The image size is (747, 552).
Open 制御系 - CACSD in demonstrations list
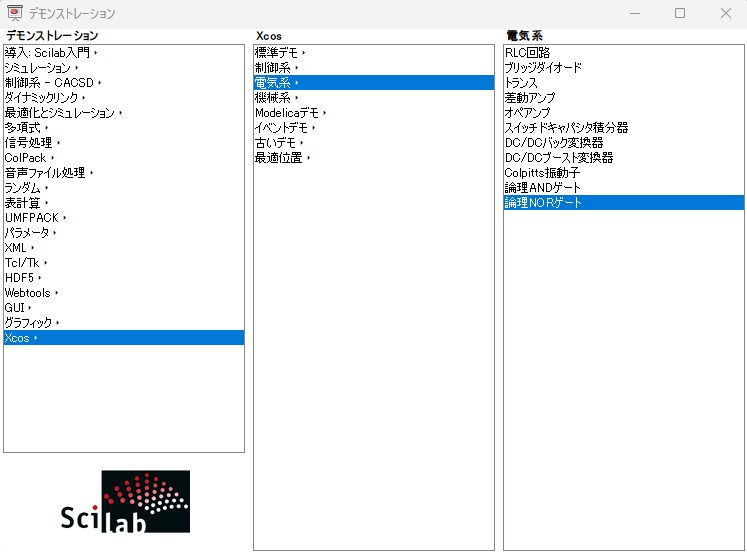coord(124,82)
